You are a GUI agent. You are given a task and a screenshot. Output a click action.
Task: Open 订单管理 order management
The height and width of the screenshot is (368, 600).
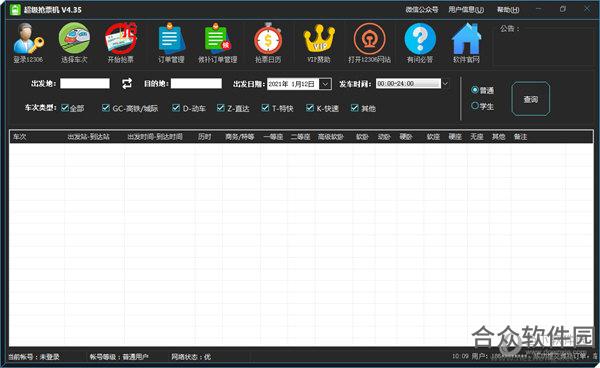[x=171, y=42]
